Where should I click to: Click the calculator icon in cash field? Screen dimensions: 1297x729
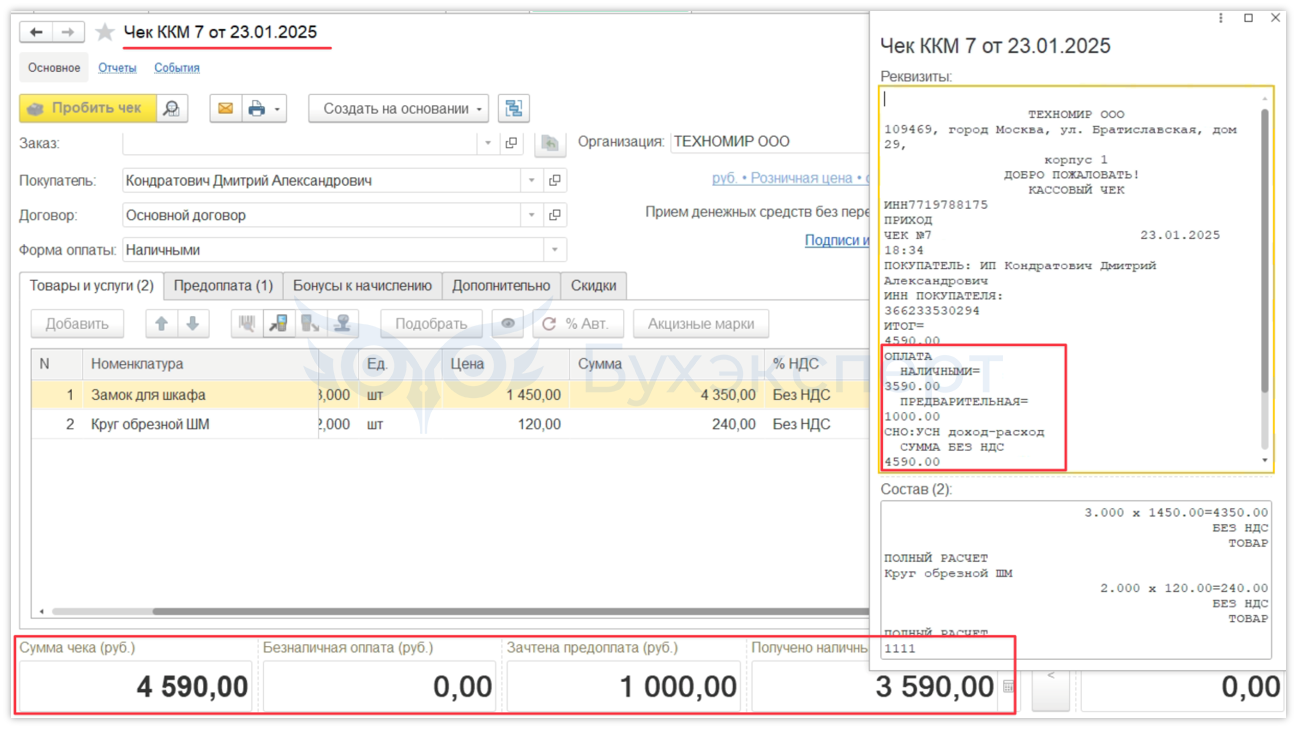1008,687
